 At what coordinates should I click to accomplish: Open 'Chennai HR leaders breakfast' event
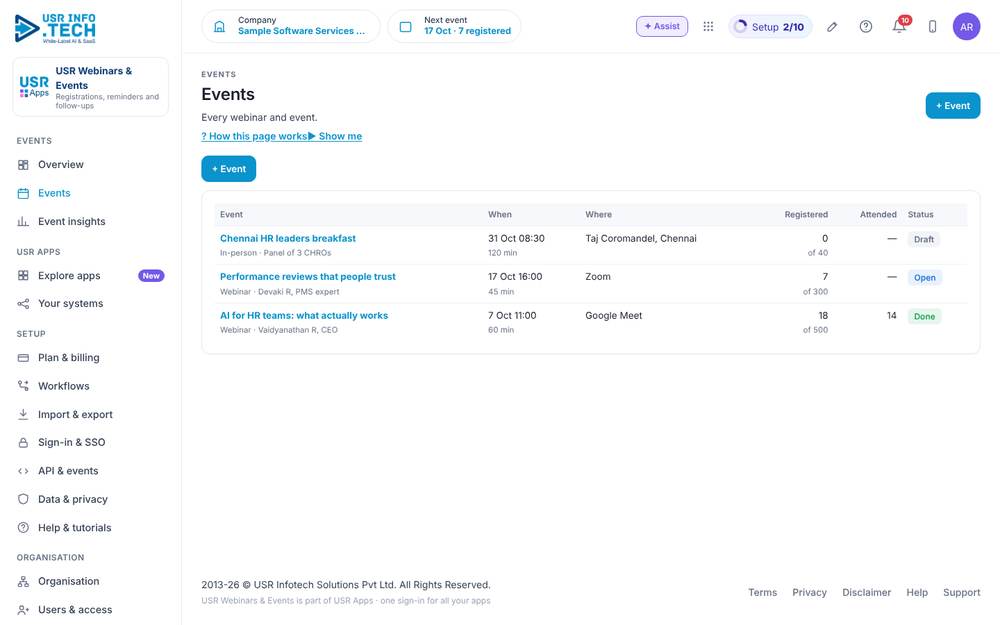pos(288,239)
